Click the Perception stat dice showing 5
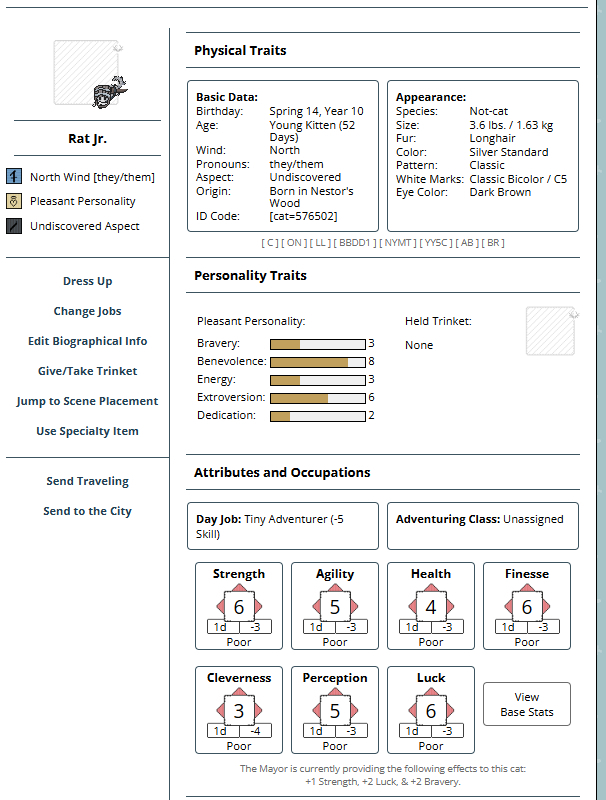This screenshot has height=800, width=606. click(335, 710)
